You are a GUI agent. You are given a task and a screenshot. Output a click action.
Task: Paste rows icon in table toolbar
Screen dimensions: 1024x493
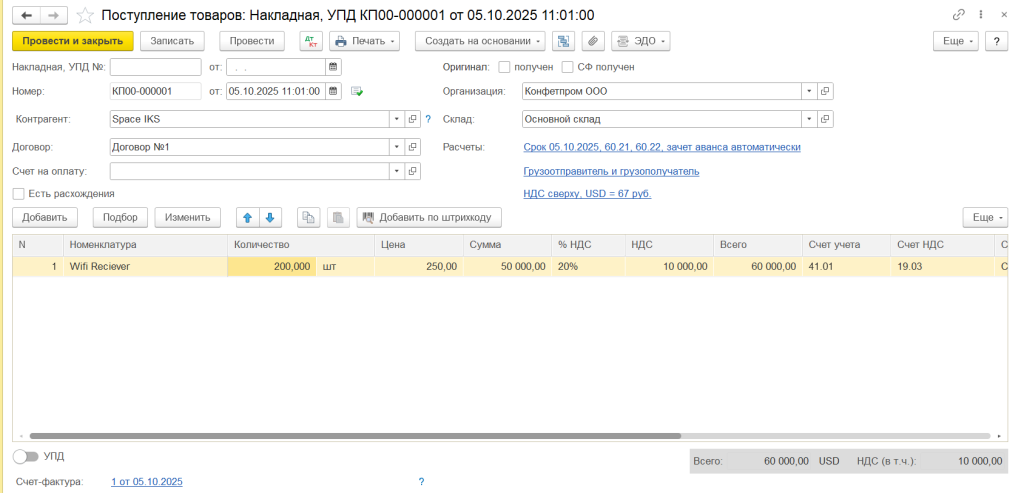338,217
